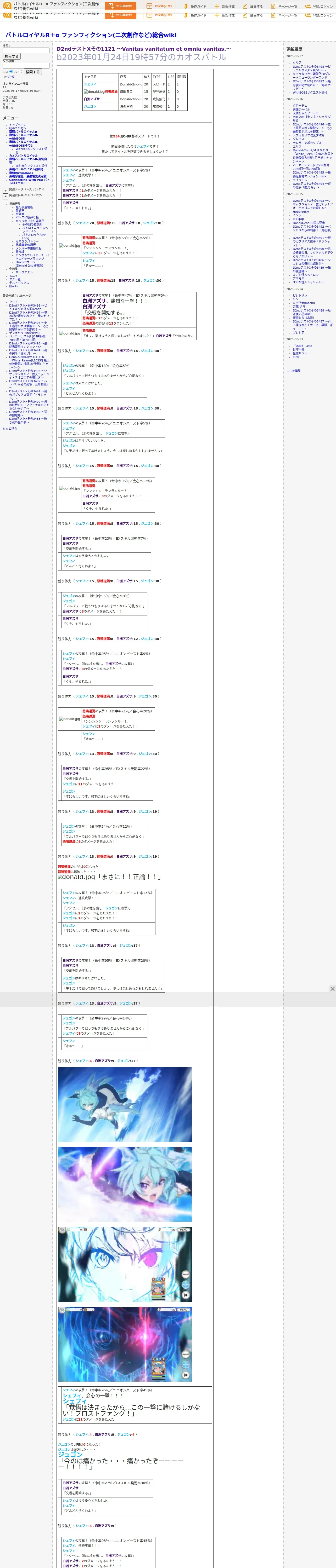336x1568 pixels.
Task: Open the second battle image of the blue-haired face
Action: pyautogui.click(x=124, y=1184)
